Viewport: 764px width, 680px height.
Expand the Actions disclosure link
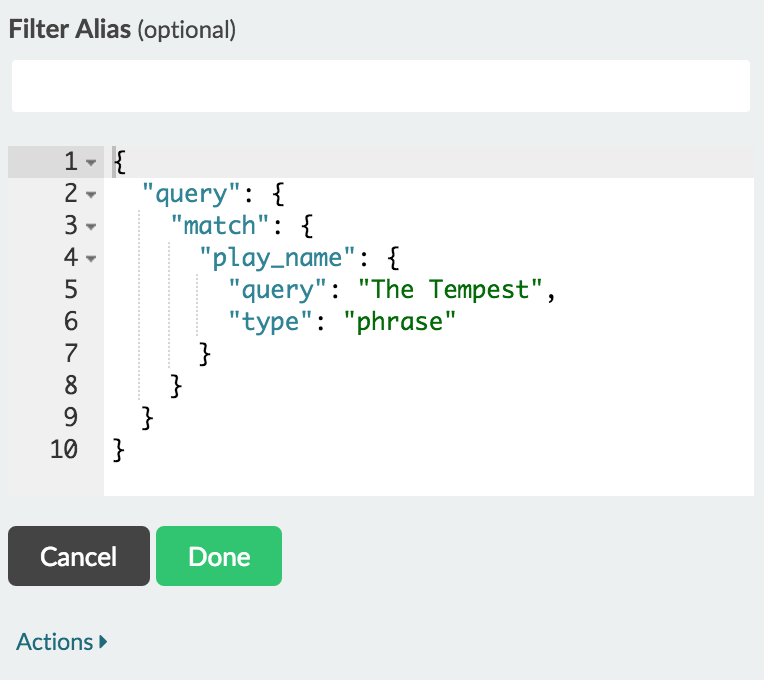click(61, 642)
